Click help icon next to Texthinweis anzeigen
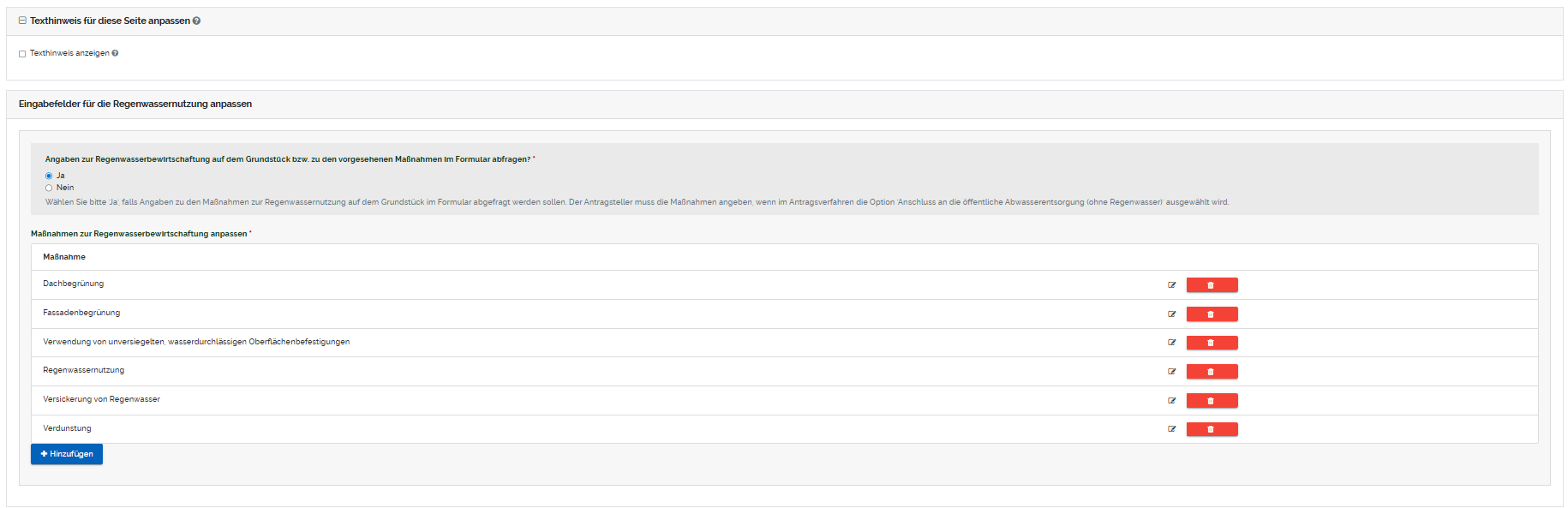Screen dimensions: 1568x508 pyautogui.click(x=115, y=53)
